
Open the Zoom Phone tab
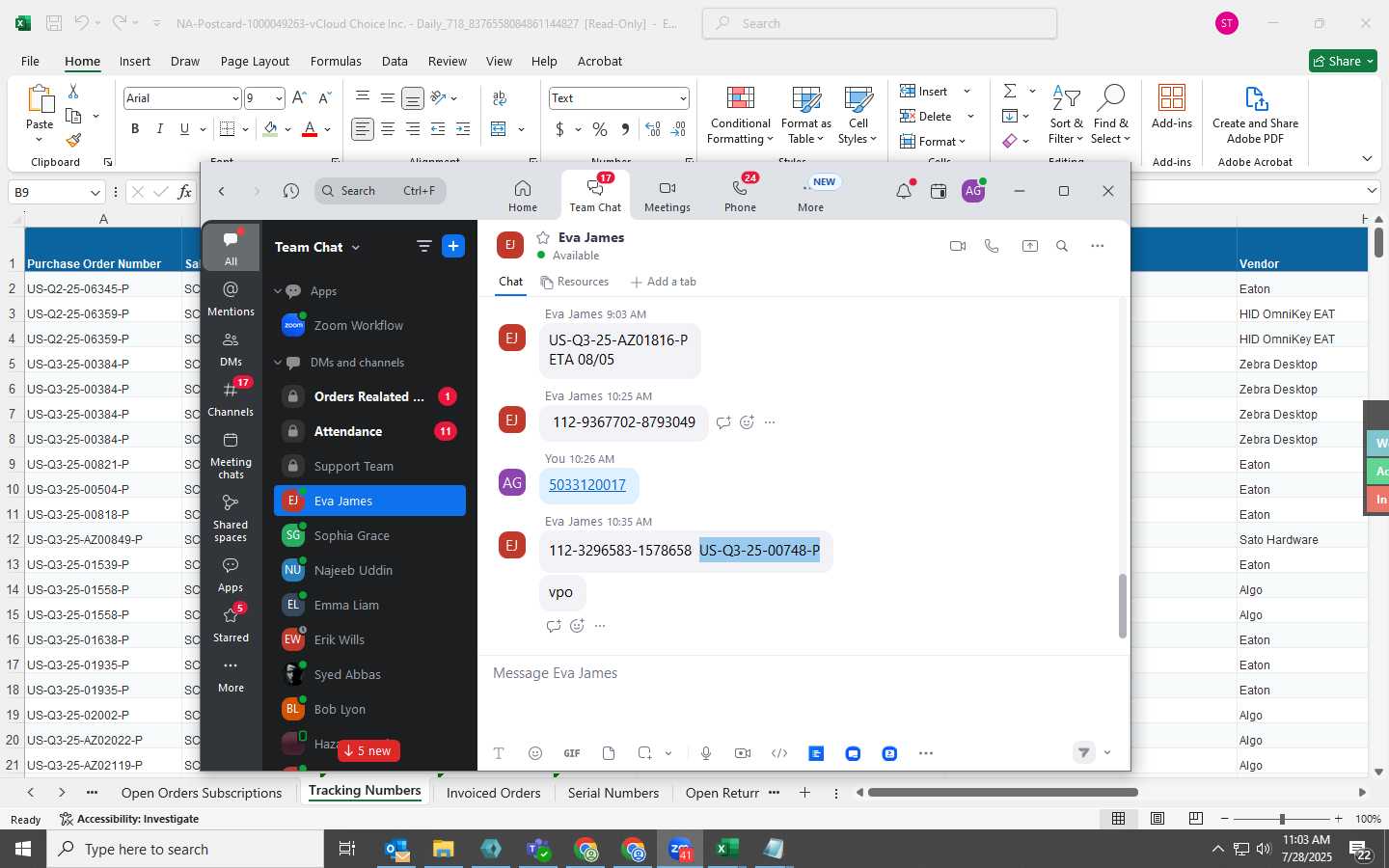pyautogui.click(x=741, y=196)
